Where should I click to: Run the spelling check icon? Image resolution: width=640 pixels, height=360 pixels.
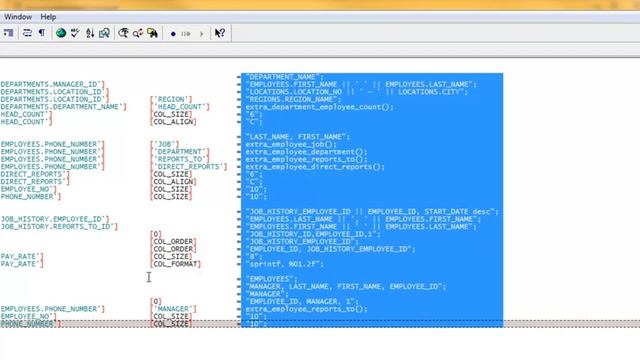tap(75, 33)
